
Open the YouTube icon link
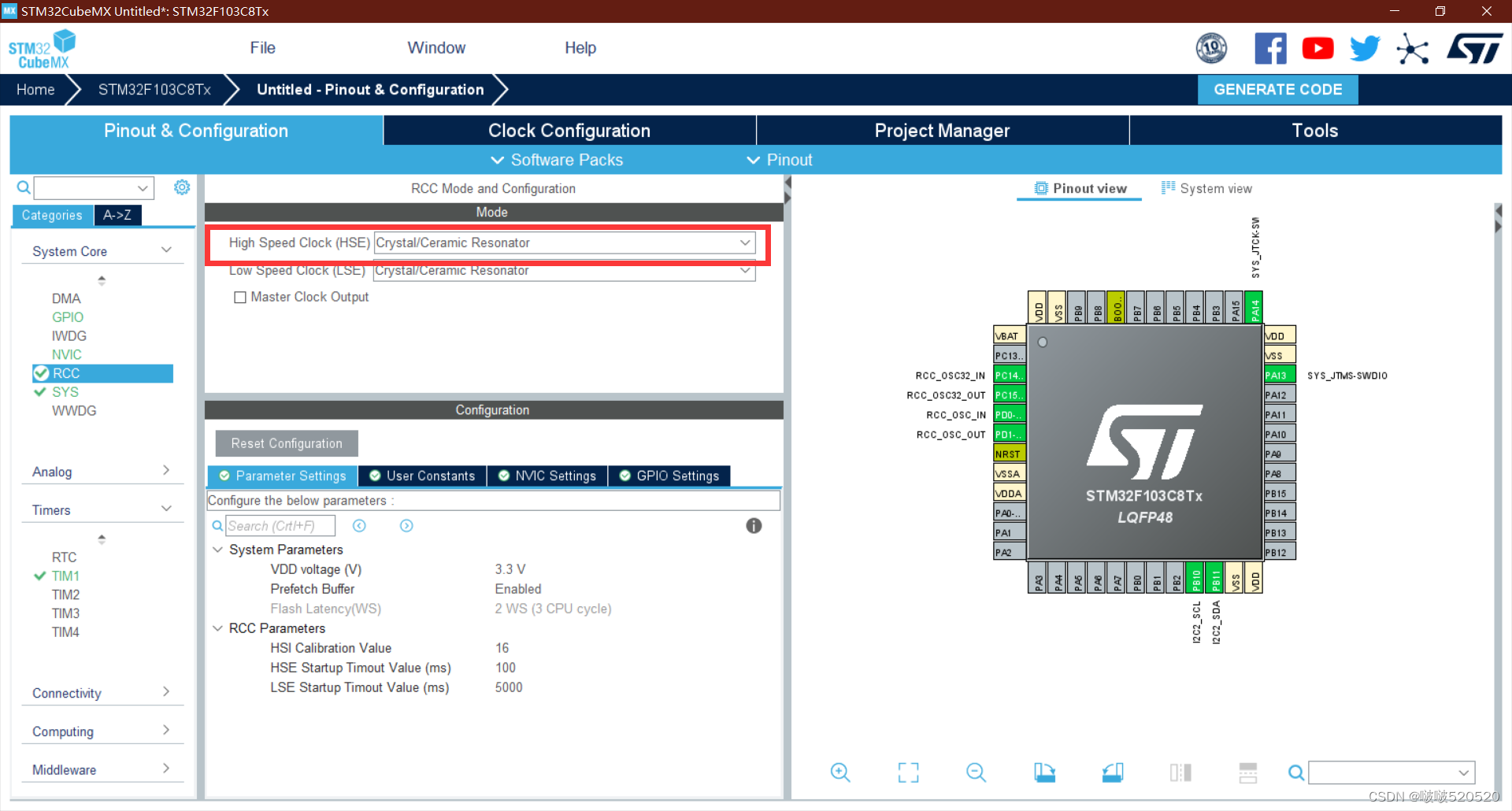point(1317,49)
